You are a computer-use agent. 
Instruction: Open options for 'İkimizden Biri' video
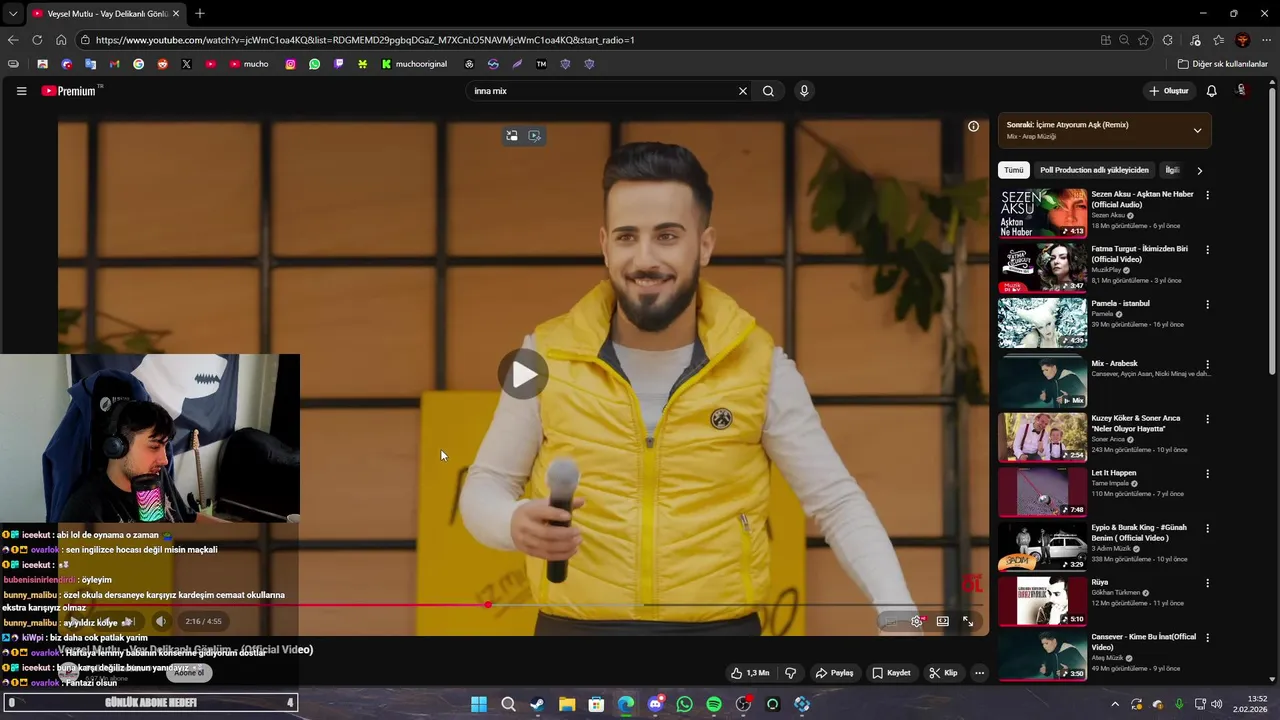pos(1207,250)
